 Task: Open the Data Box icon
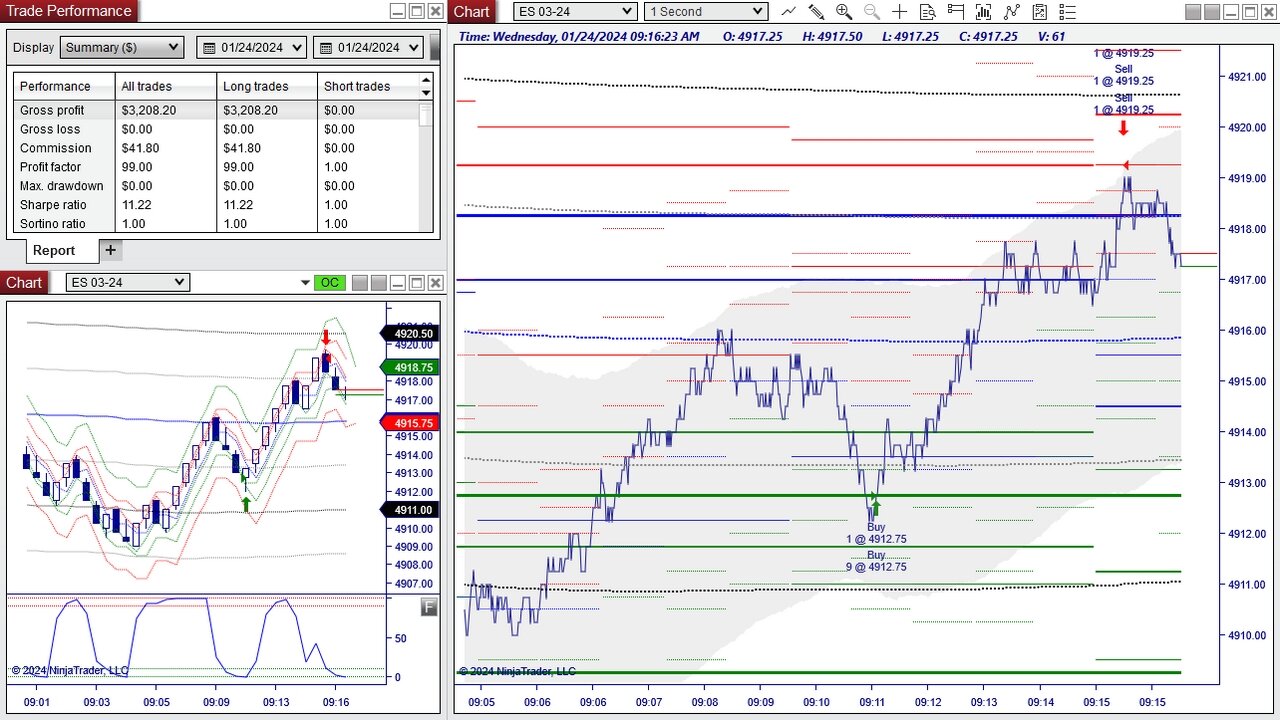(x=927, y=12)
